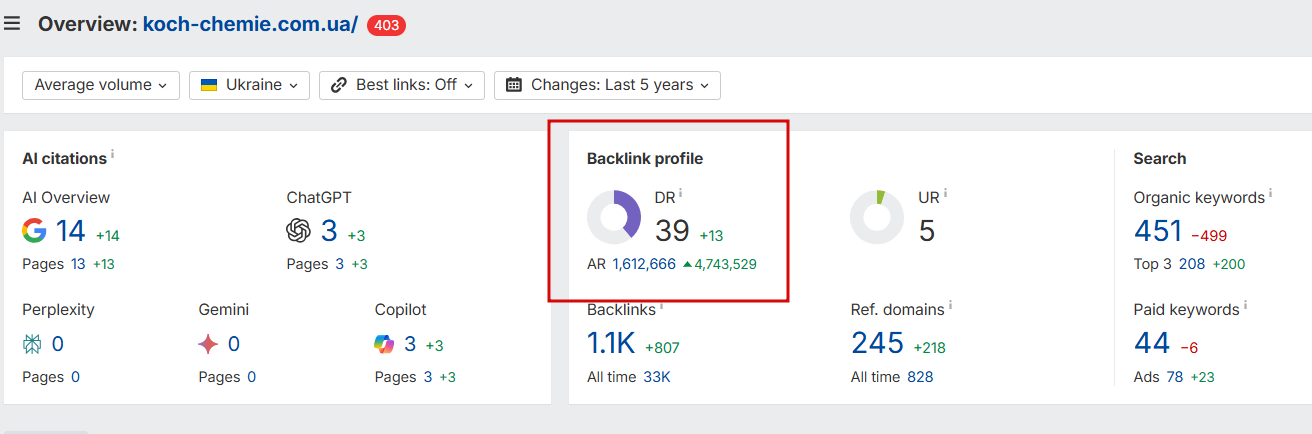
Task: Click the Backlink profile heading
Action: 644,158
